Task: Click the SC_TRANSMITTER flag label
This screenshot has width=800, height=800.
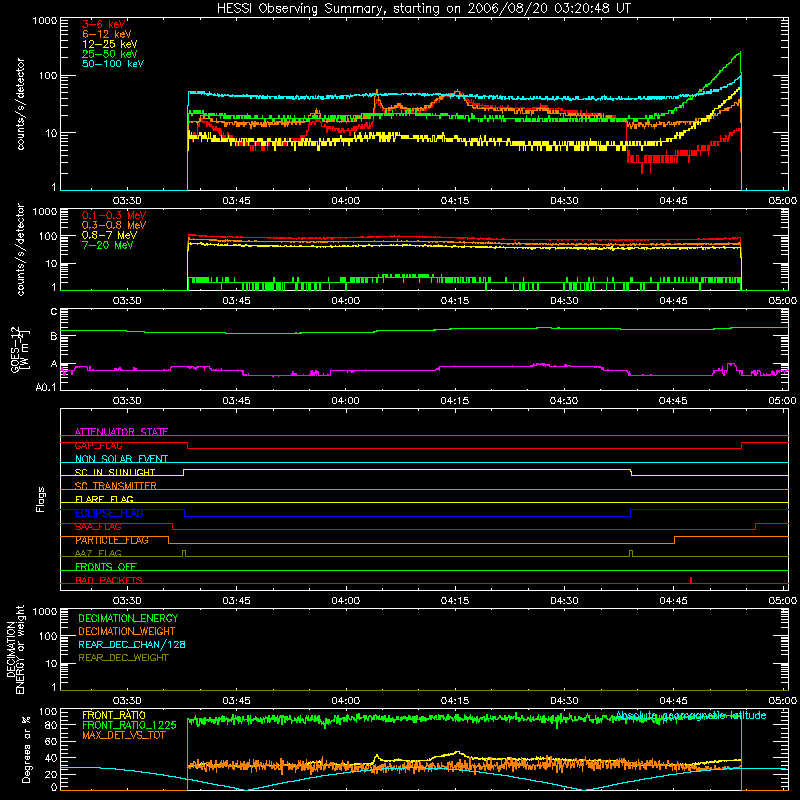Action: [115, 486]
